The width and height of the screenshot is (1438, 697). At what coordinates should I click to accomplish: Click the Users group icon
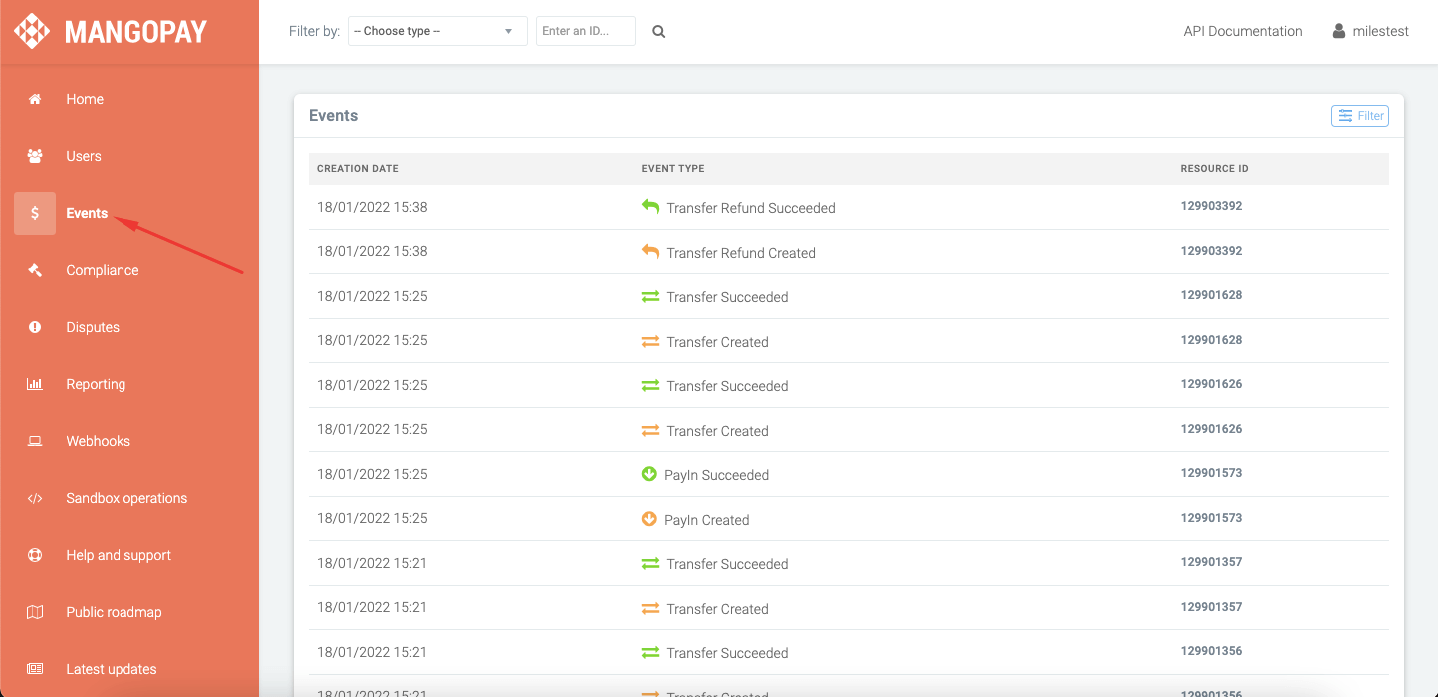(x=35, y=156)
